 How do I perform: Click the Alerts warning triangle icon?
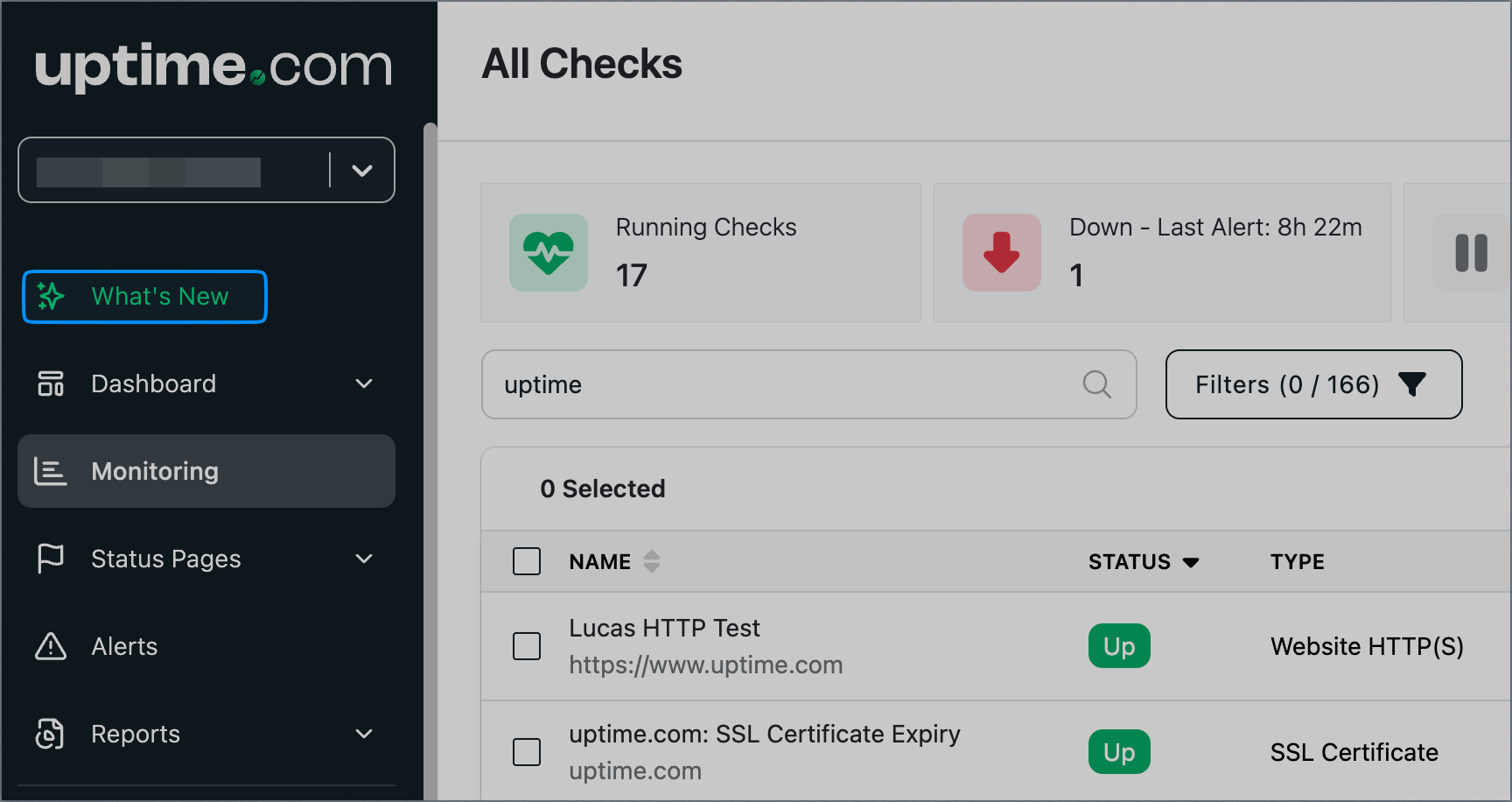[51, 646]
